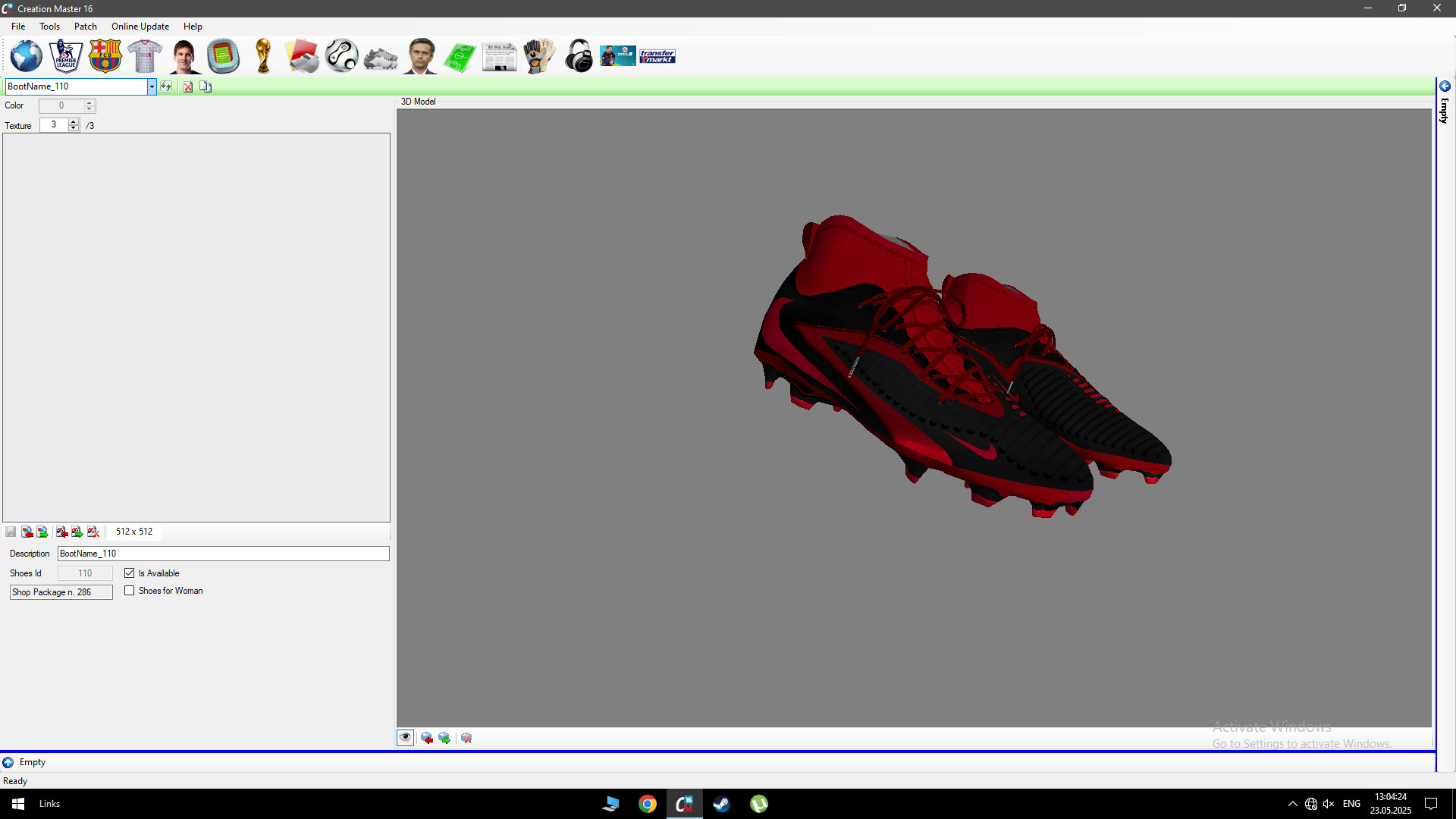This screenshot has width=1456, height=819.
Task: Click the grayed save texture floppy icon
Action: [x=11, y=532]
